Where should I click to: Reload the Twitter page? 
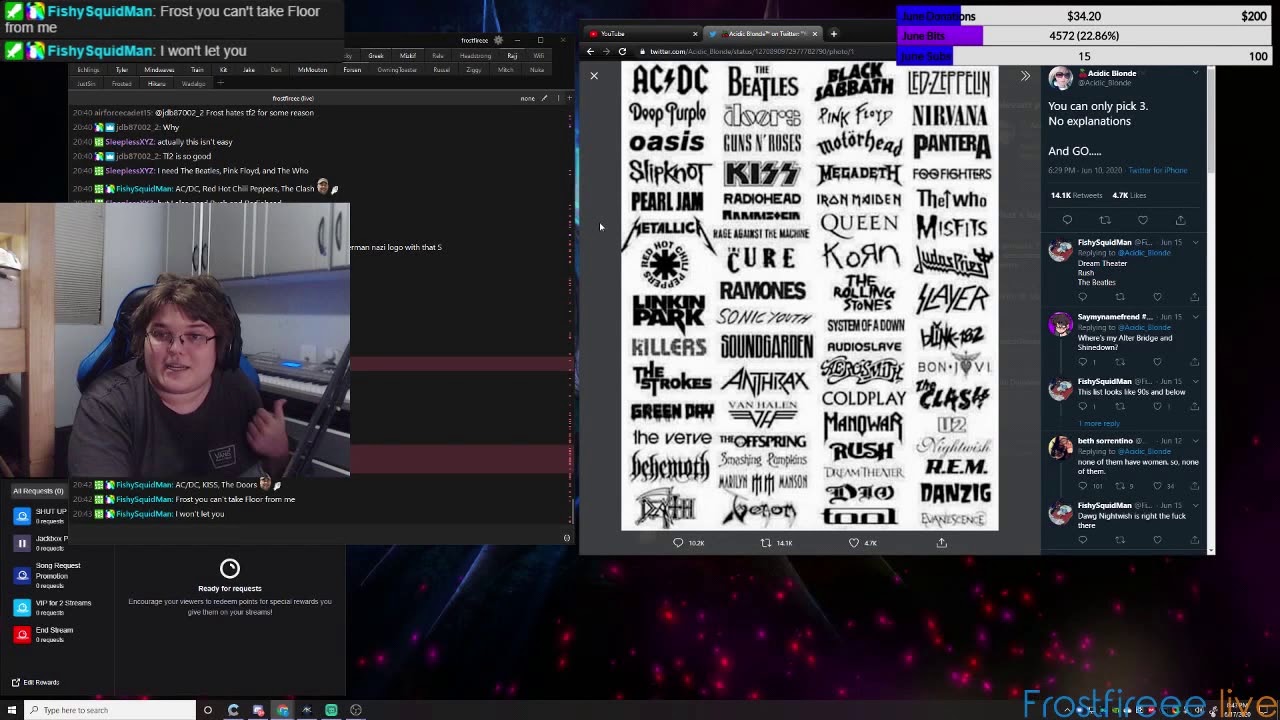click(x=622, y=51)
